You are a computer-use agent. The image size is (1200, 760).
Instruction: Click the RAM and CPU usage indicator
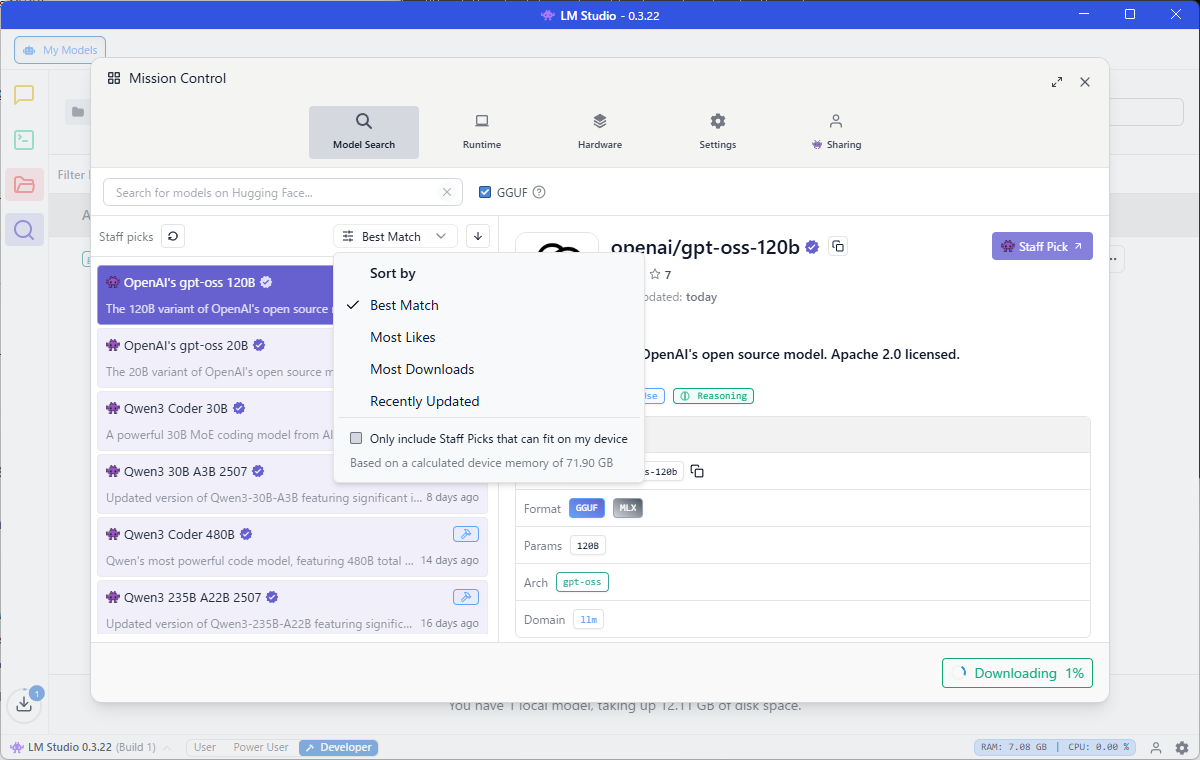click(1056, 747)
